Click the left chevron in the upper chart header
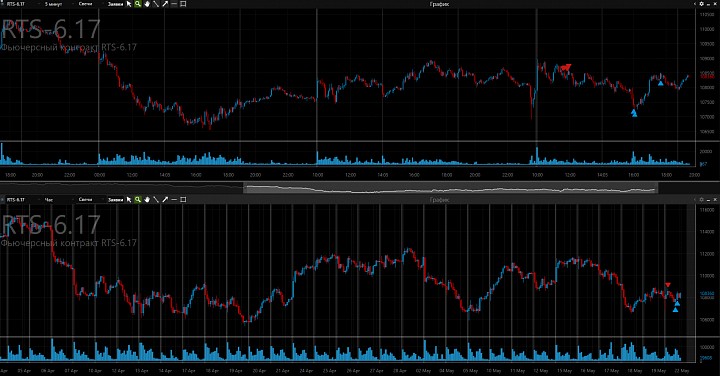 point(695,4)
